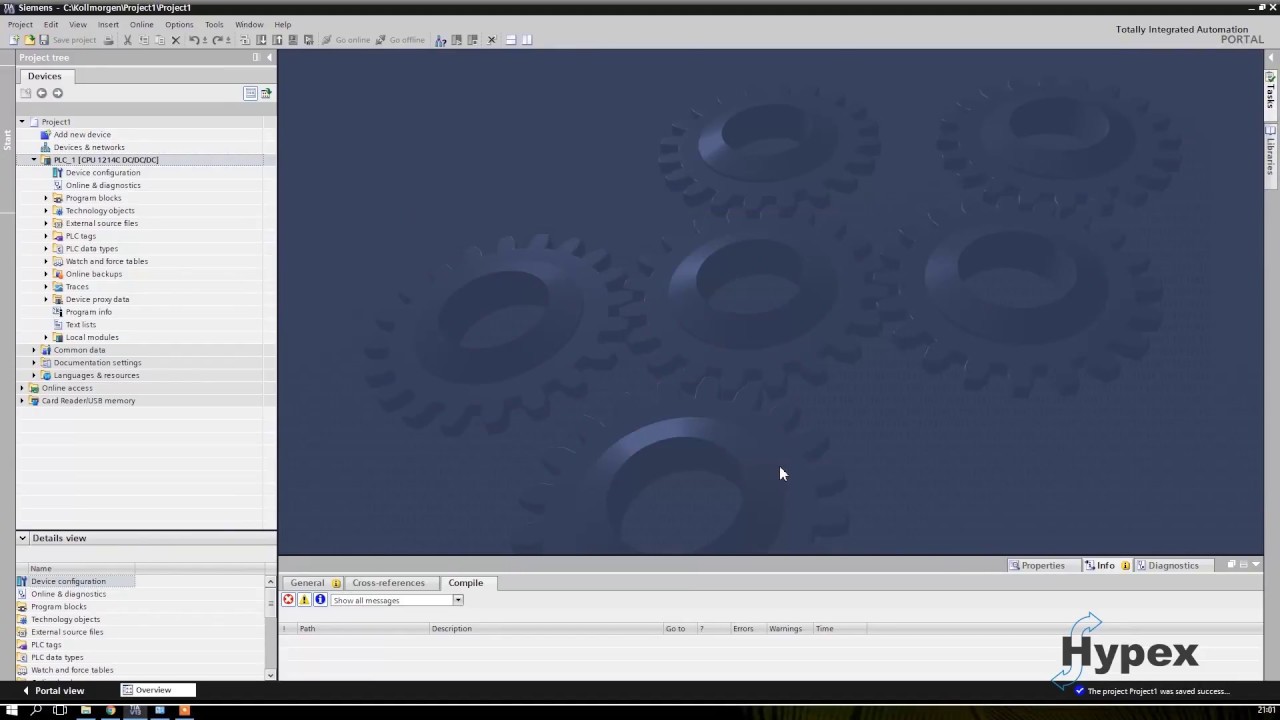Expand the Program blocks folder
Viewport: 1280px width, 720px height.
pos(45,198)
